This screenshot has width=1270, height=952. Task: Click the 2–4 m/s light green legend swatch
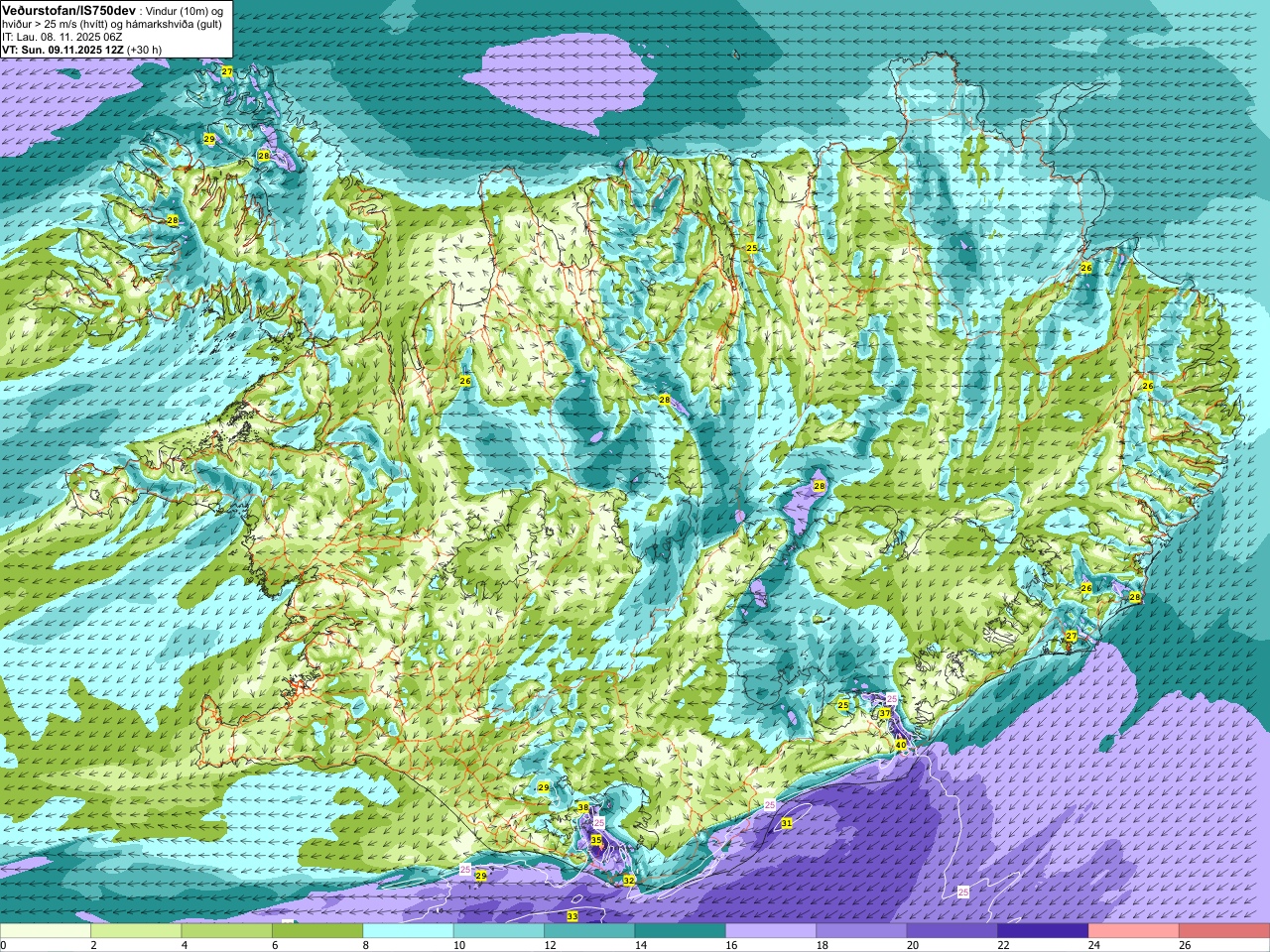[x=136, y=931]
